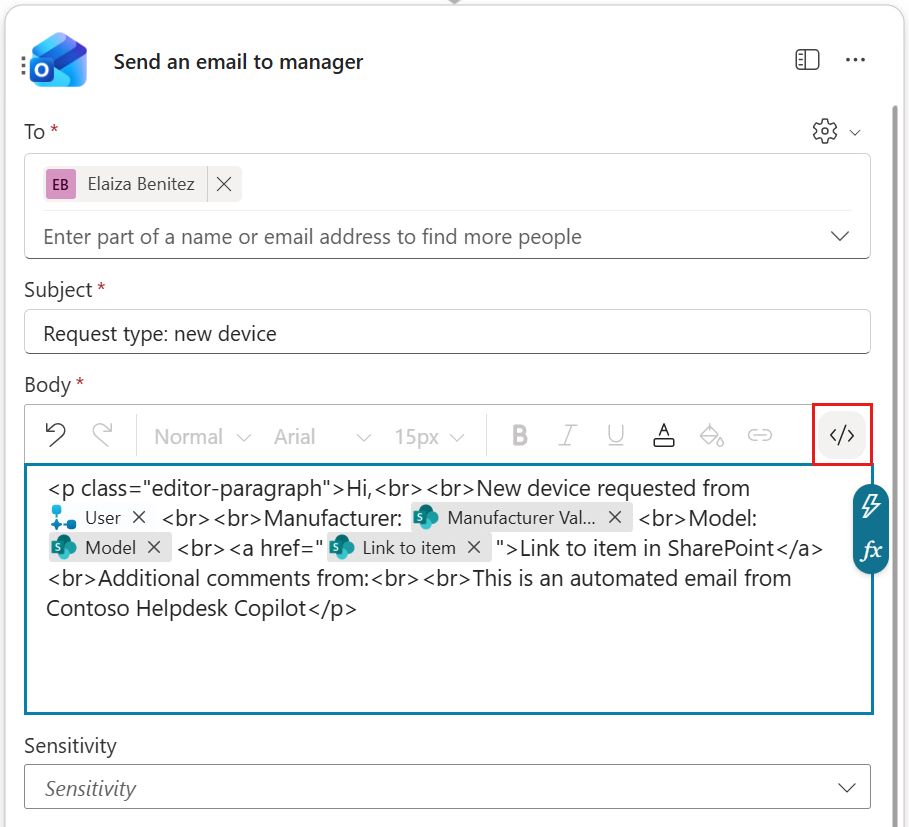Select the Insert Link icon
The width and height of the screenshot is (909, 827).
pyautogui.click(x=760, y=435)
